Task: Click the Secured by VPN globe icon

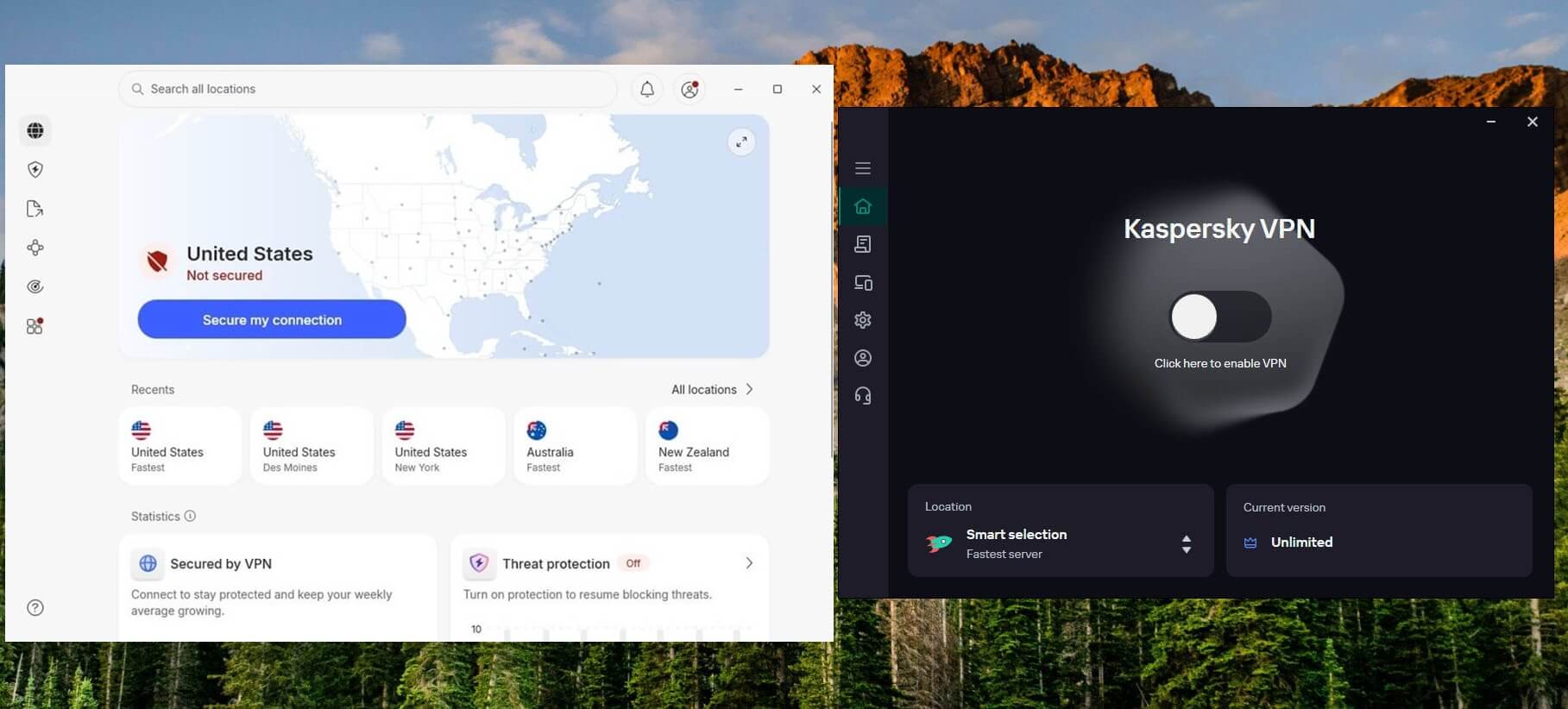Action: coord(148,563)
